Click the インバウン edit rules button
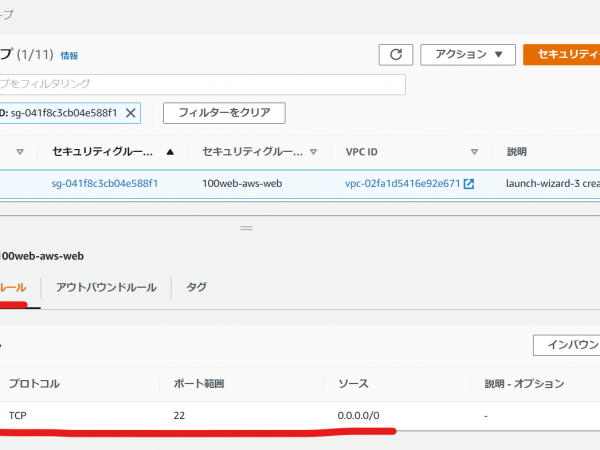The image size is (600, 450). [567, 345]
